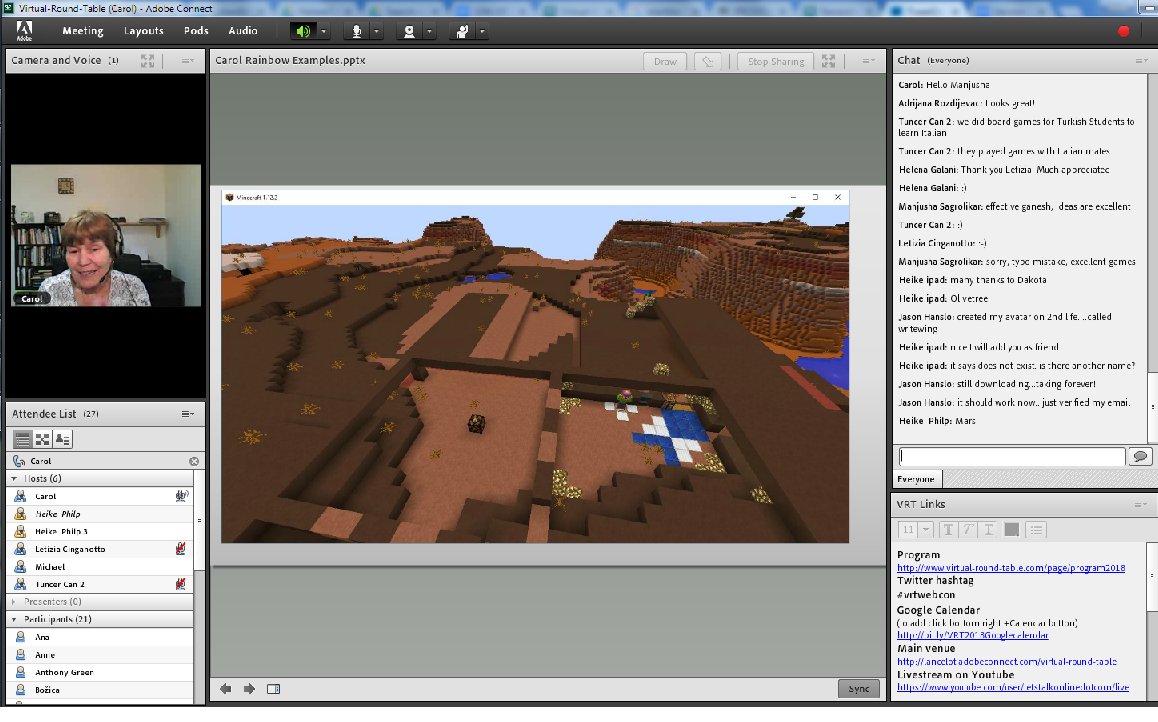Expand the Presenters group
Viewport: 1158px width, 722px height.
pyautogui.click(x=14, y=602)
